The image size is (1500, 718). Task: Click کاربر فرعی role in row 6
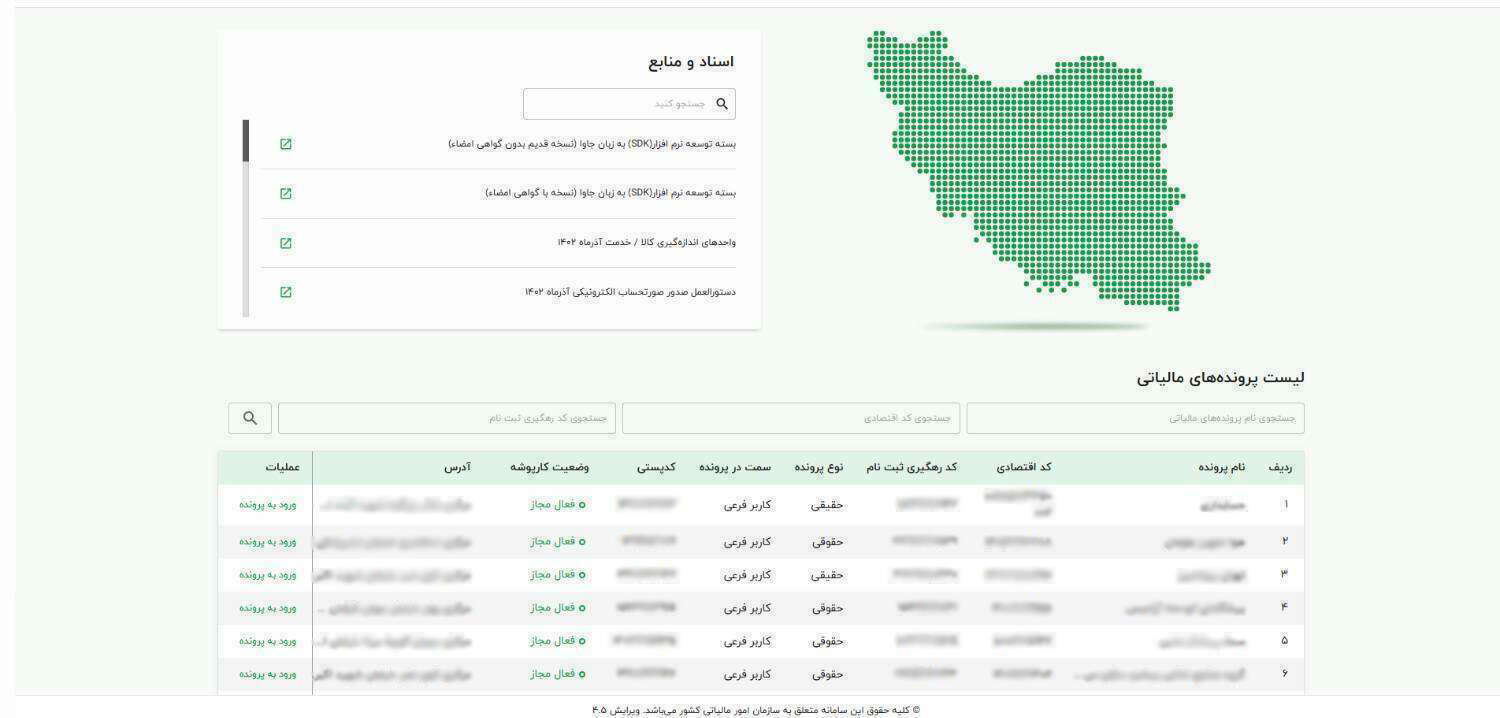pyautogui.click(x=747, y=674)
